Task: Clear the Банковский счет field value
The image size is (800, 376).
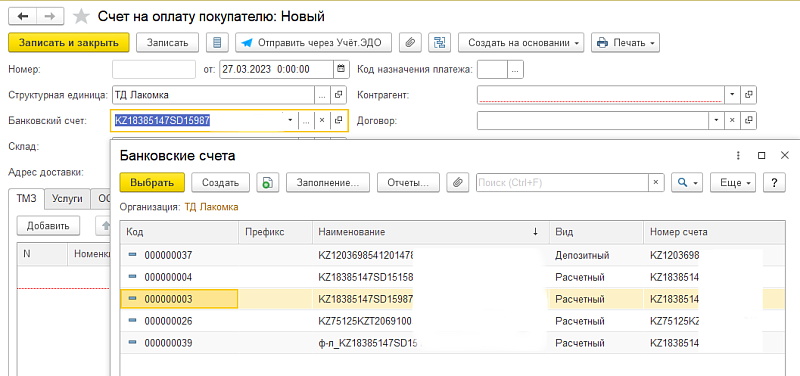Action: pyautogui.click(x=322, y=120)
